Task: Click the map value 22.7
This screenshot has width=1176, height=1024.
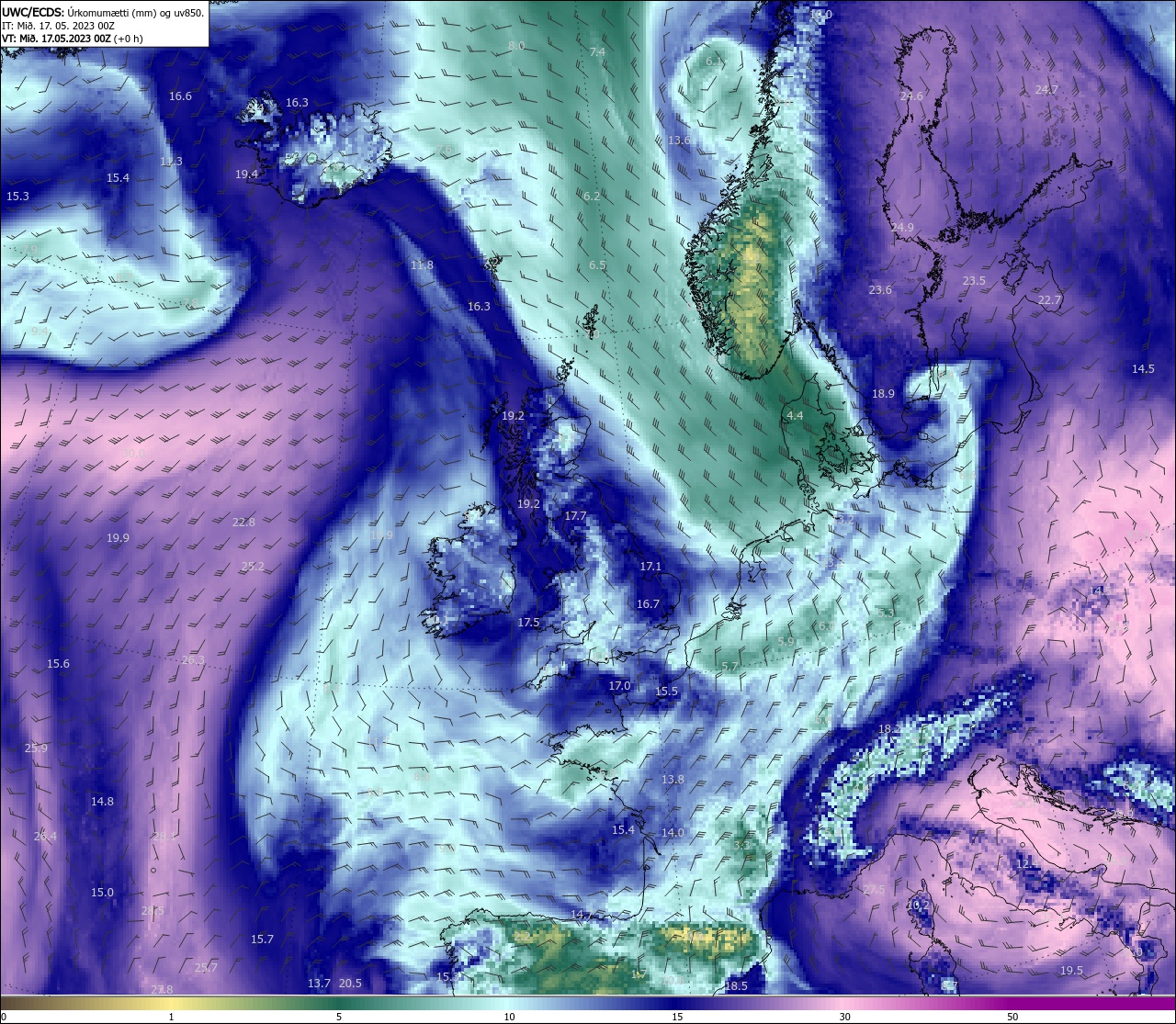Action: tap(1049, 300)
